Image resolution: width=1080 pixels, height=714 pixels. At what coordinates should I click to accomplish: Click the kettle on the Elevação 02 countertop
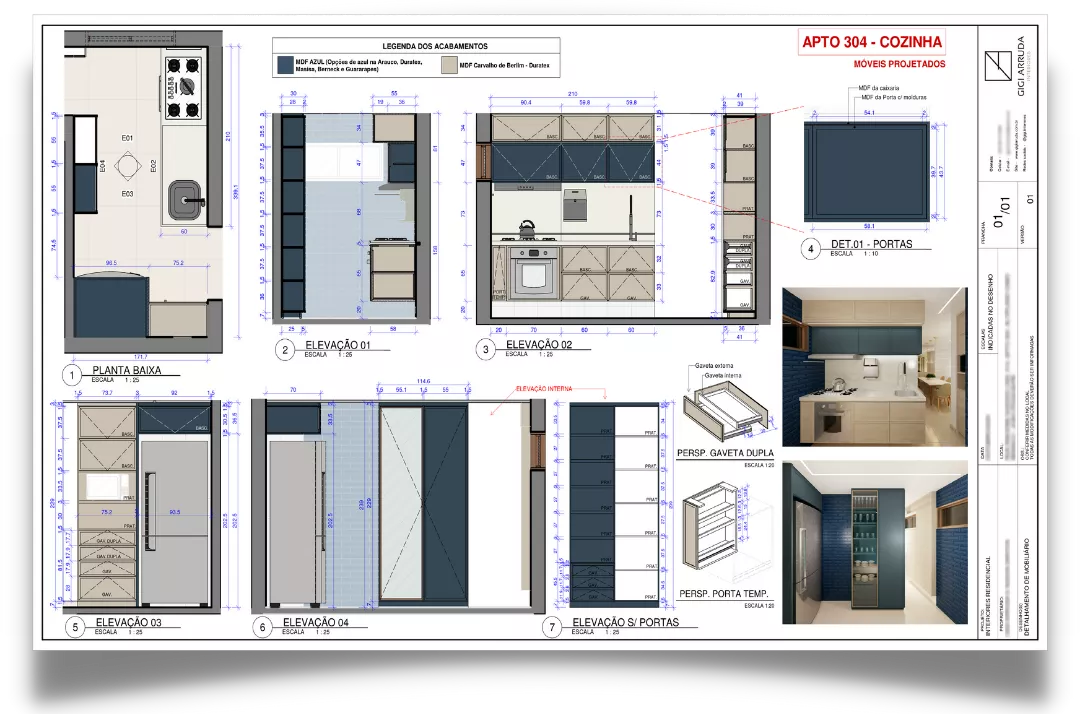[x=526, y=227]
